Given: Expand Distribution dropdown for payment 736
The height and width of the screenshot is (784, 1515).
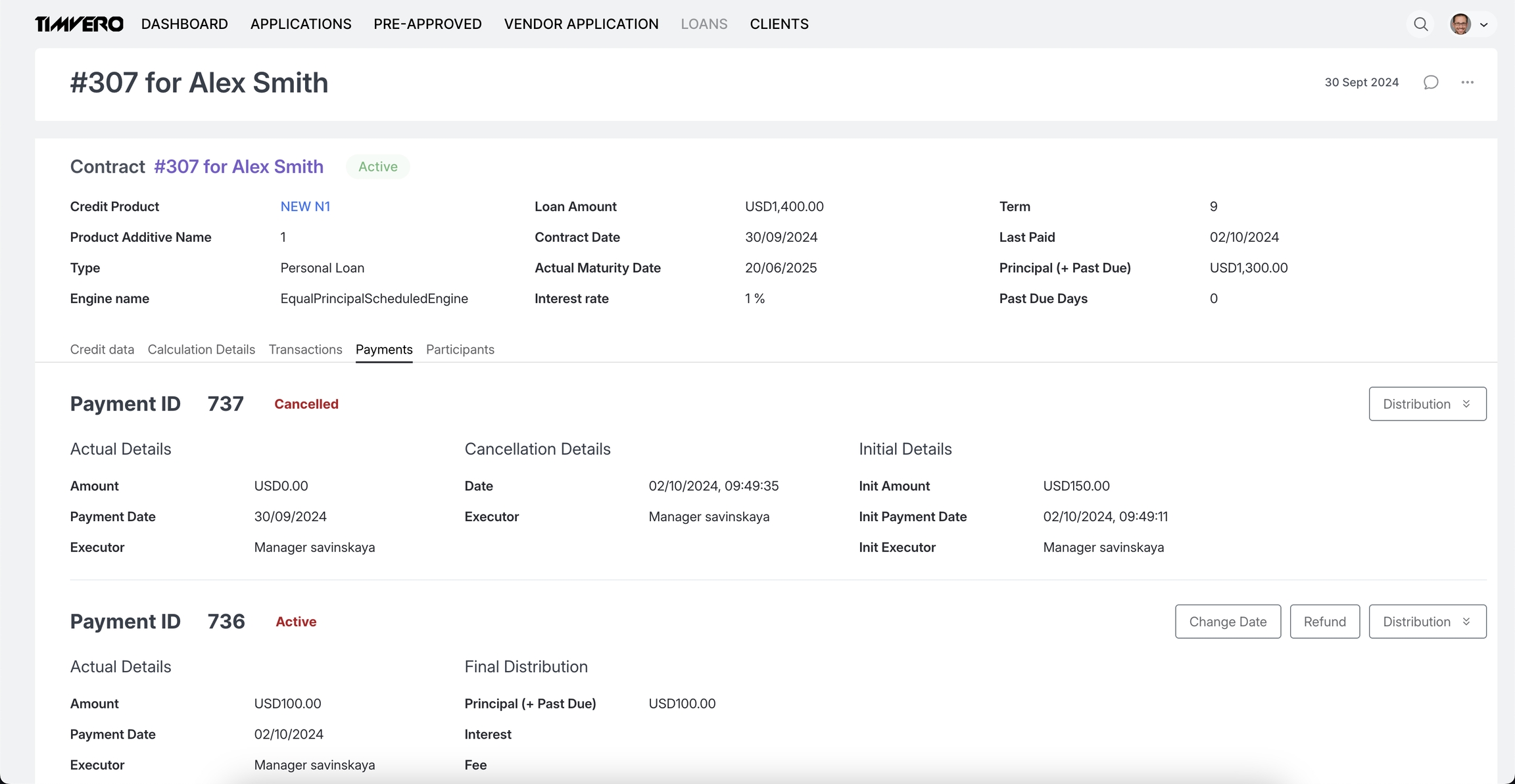Looking at the screenshot, I should (1427, 621).
